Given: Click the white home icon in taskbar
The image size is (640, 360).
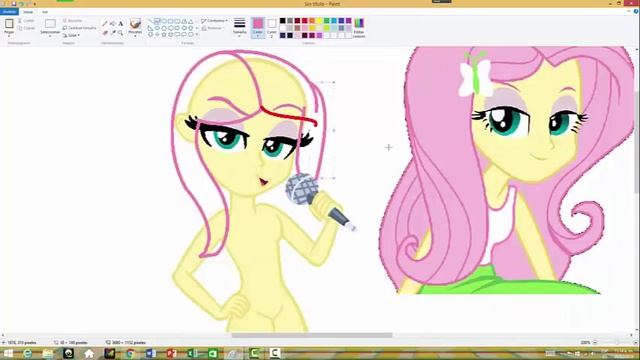Looking at the screenshot, I should (x=89, y=353).
